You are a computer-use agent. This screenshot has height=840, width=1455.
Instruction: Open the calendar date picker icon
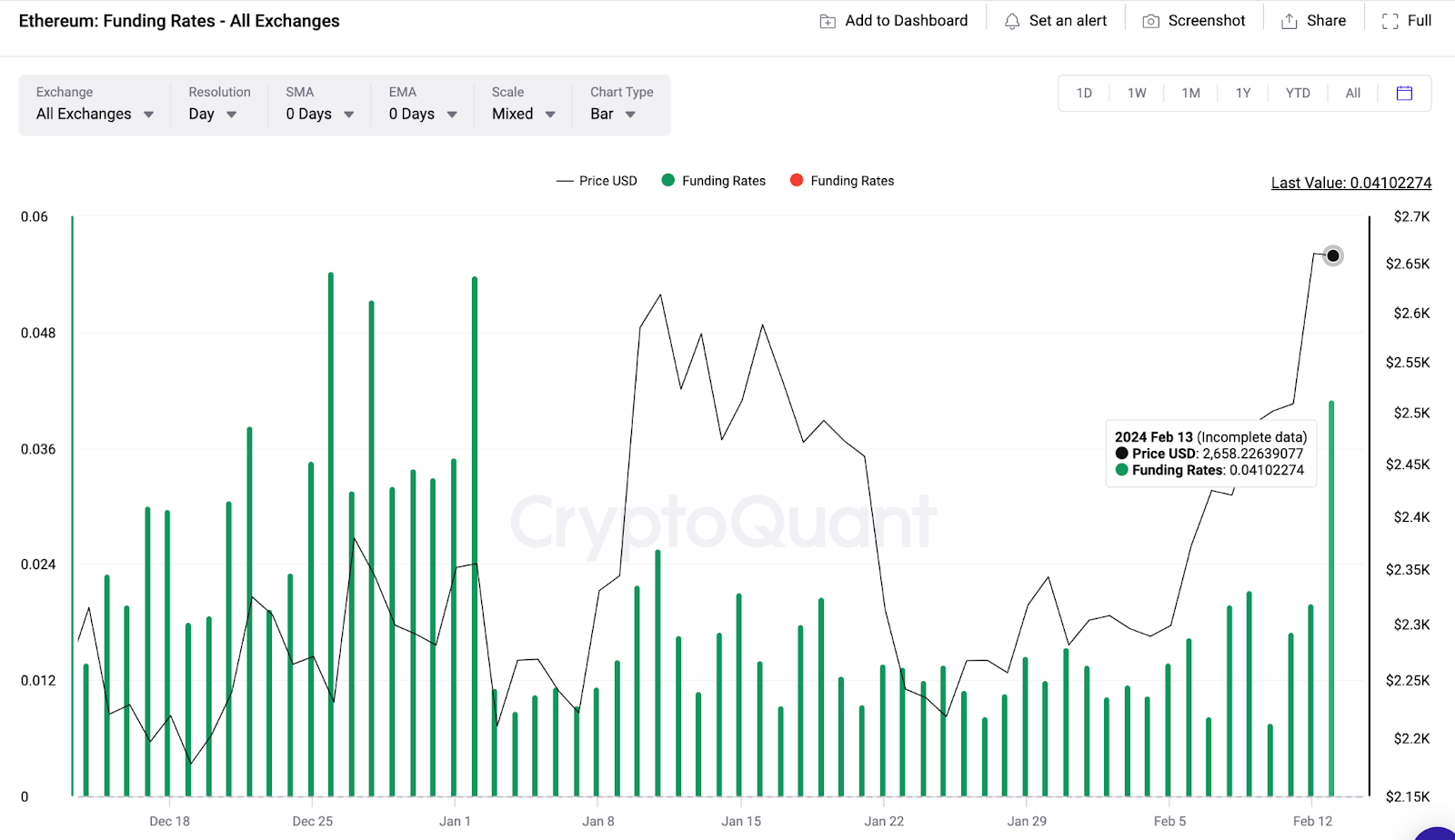coord(1404,93)
